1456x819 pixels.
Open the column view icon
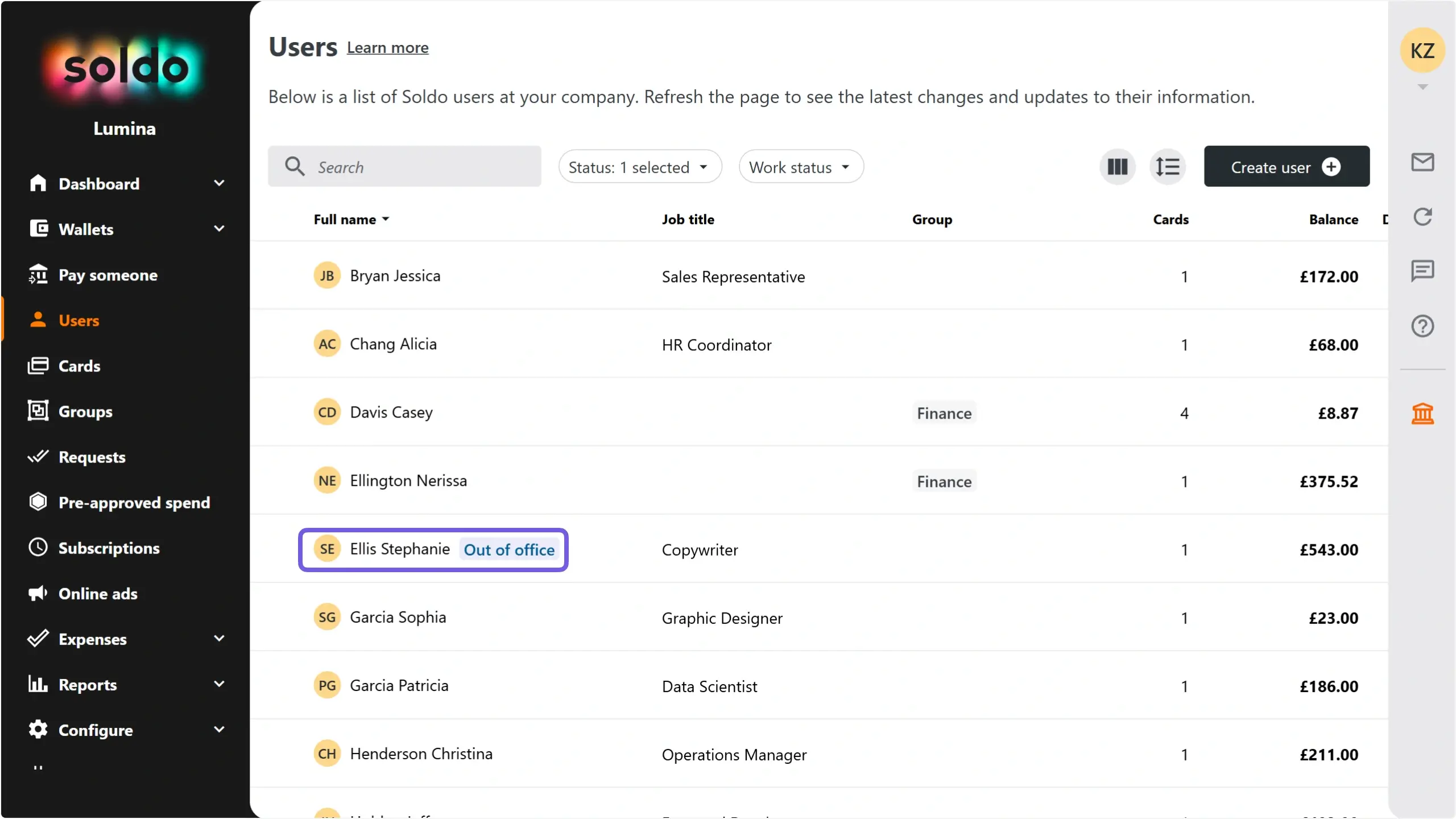[x=1117, y=167]
